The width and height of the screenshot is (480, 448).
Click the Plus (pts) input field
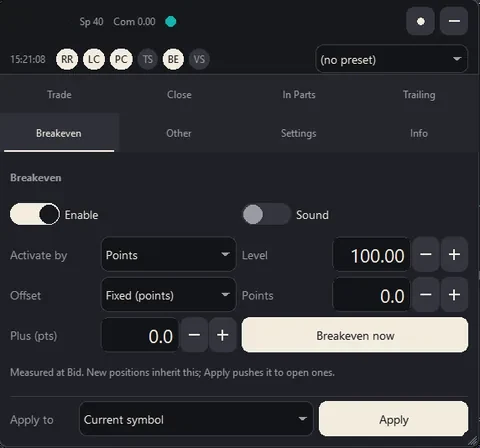pos(140,335)
